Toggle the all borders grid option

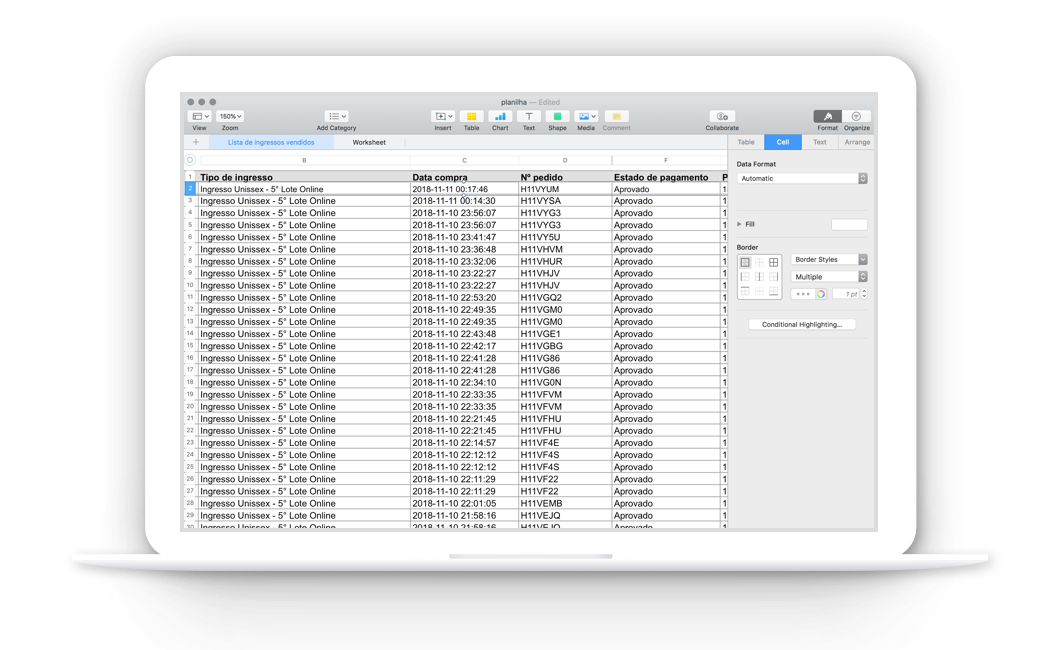[x=773, y=262]
